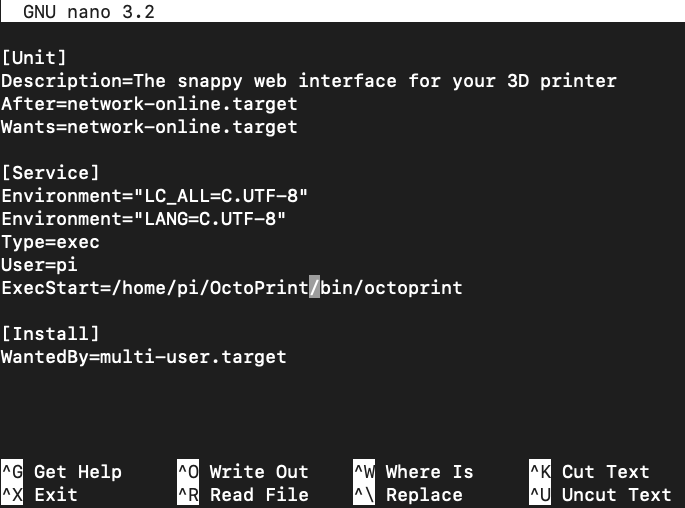
Task: Click in the Description= line
Action: pos(308,81)
